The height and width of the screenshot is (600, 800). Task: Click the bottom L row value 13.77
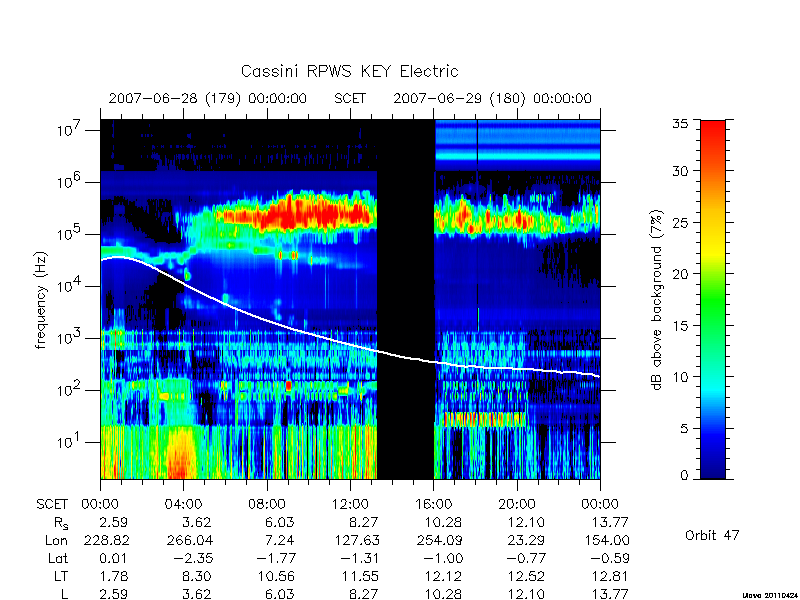[x=610, y=594]
